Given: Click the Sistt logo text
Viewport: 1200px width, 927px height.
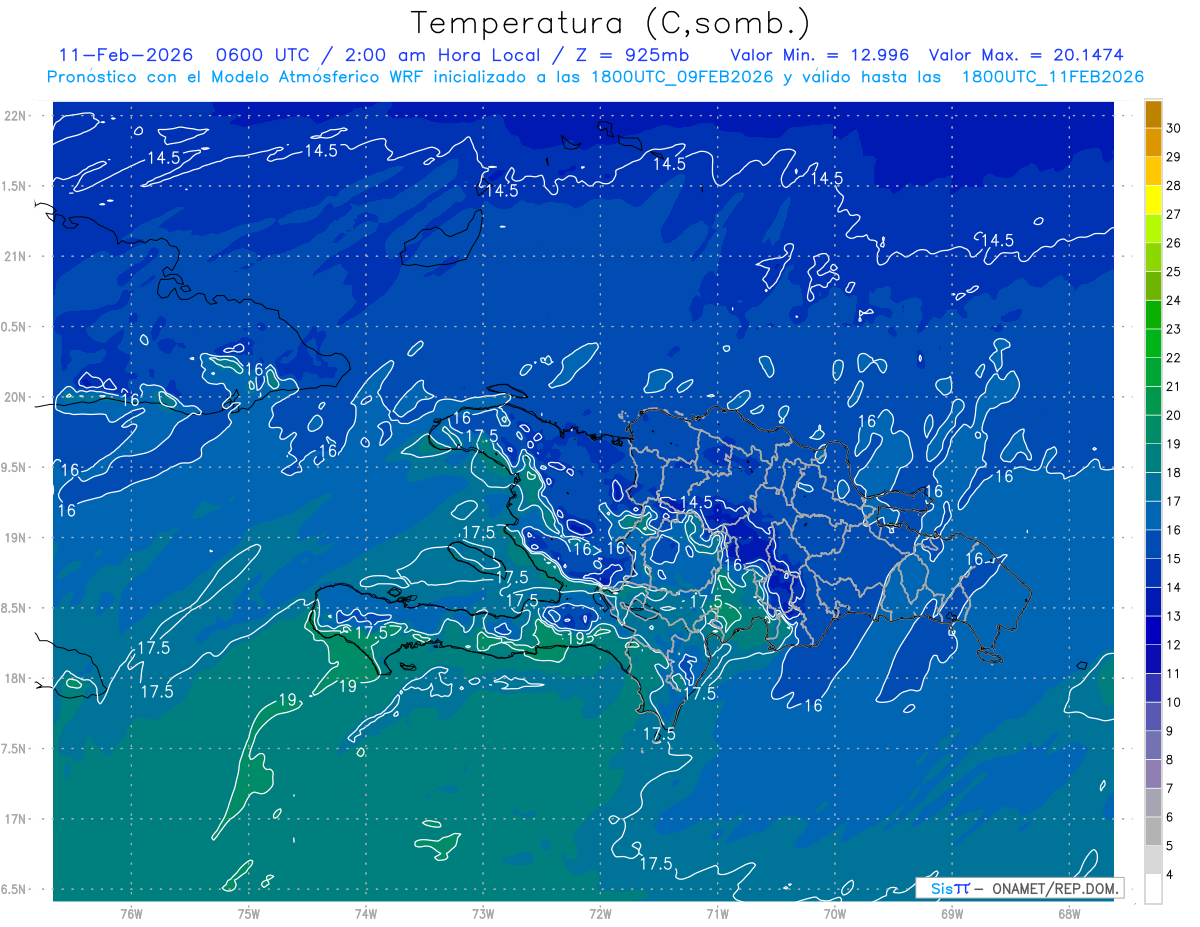Looking at the screenshot, I should click(949, 888).
